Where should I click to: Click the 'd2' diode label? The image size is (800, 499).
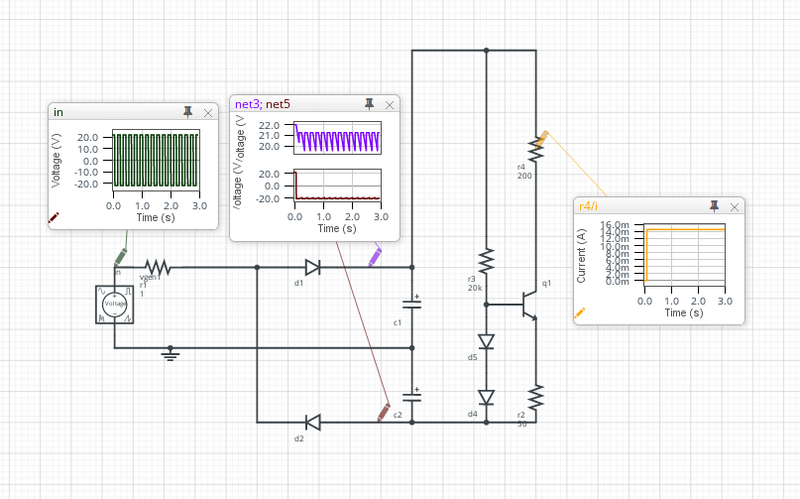(x=298, y=438)
